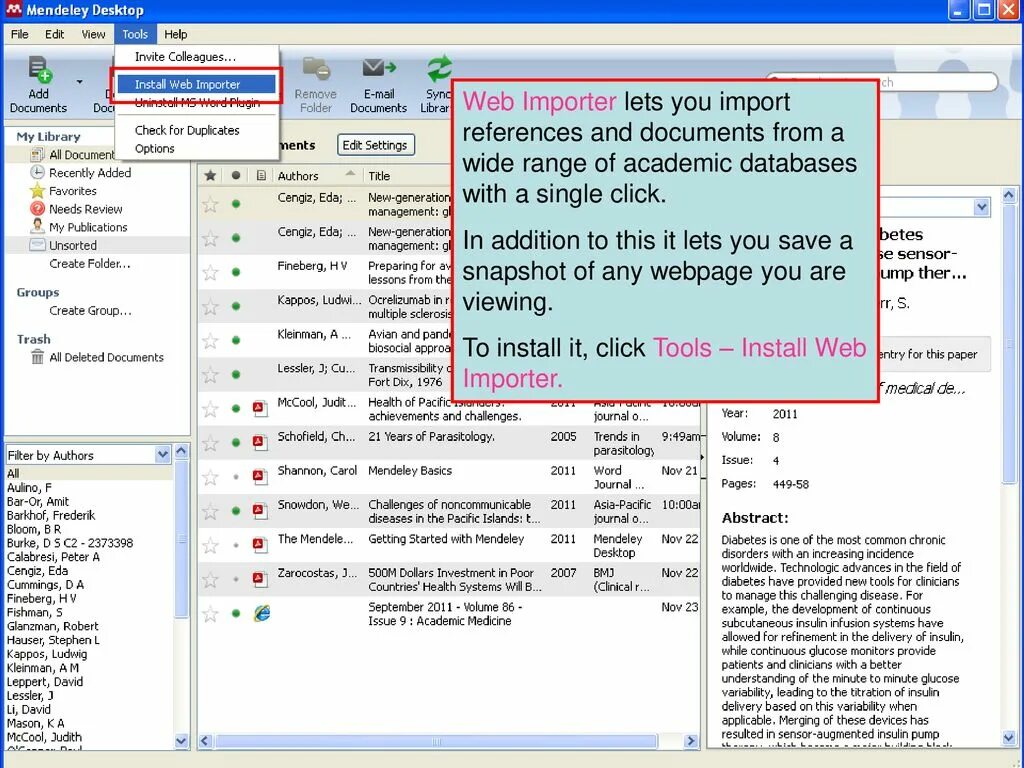Click the horizontal scrollbar thumb under table
The image size is (1024, 768).
(x=436, y=741)
